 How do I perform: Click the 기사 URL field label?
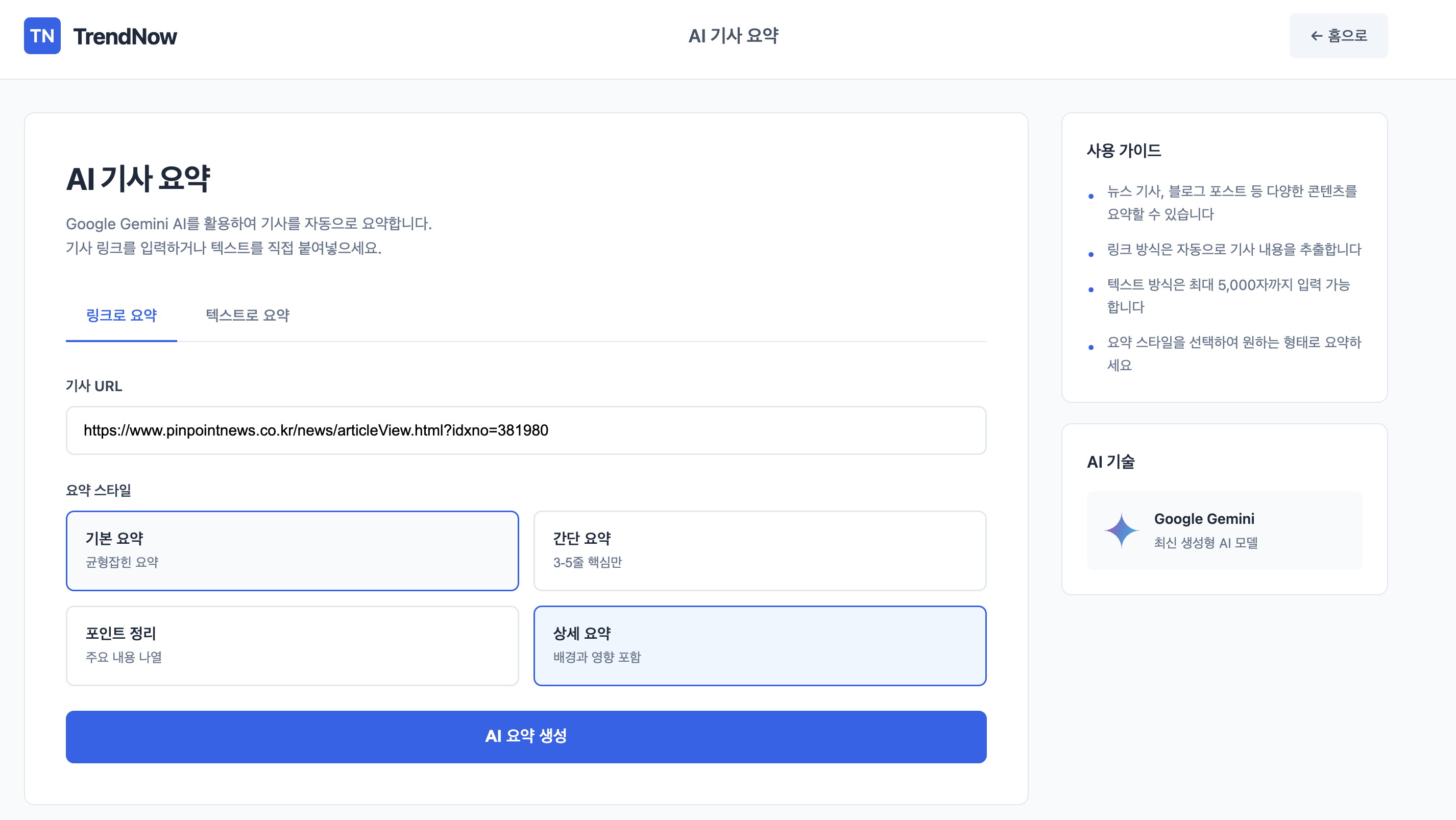94,386
